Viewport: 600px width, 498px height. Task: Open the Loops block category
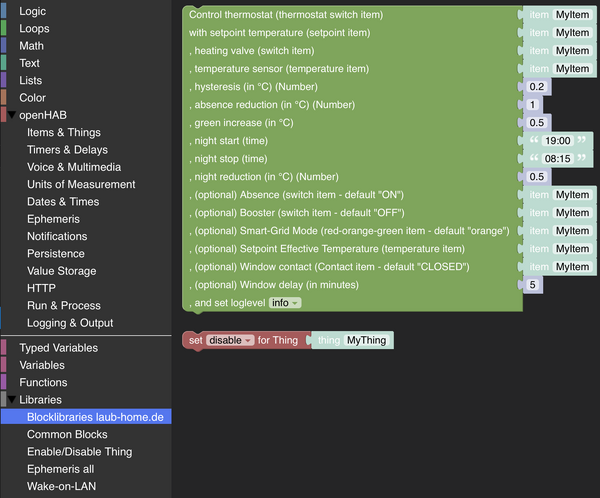(34, 29)
